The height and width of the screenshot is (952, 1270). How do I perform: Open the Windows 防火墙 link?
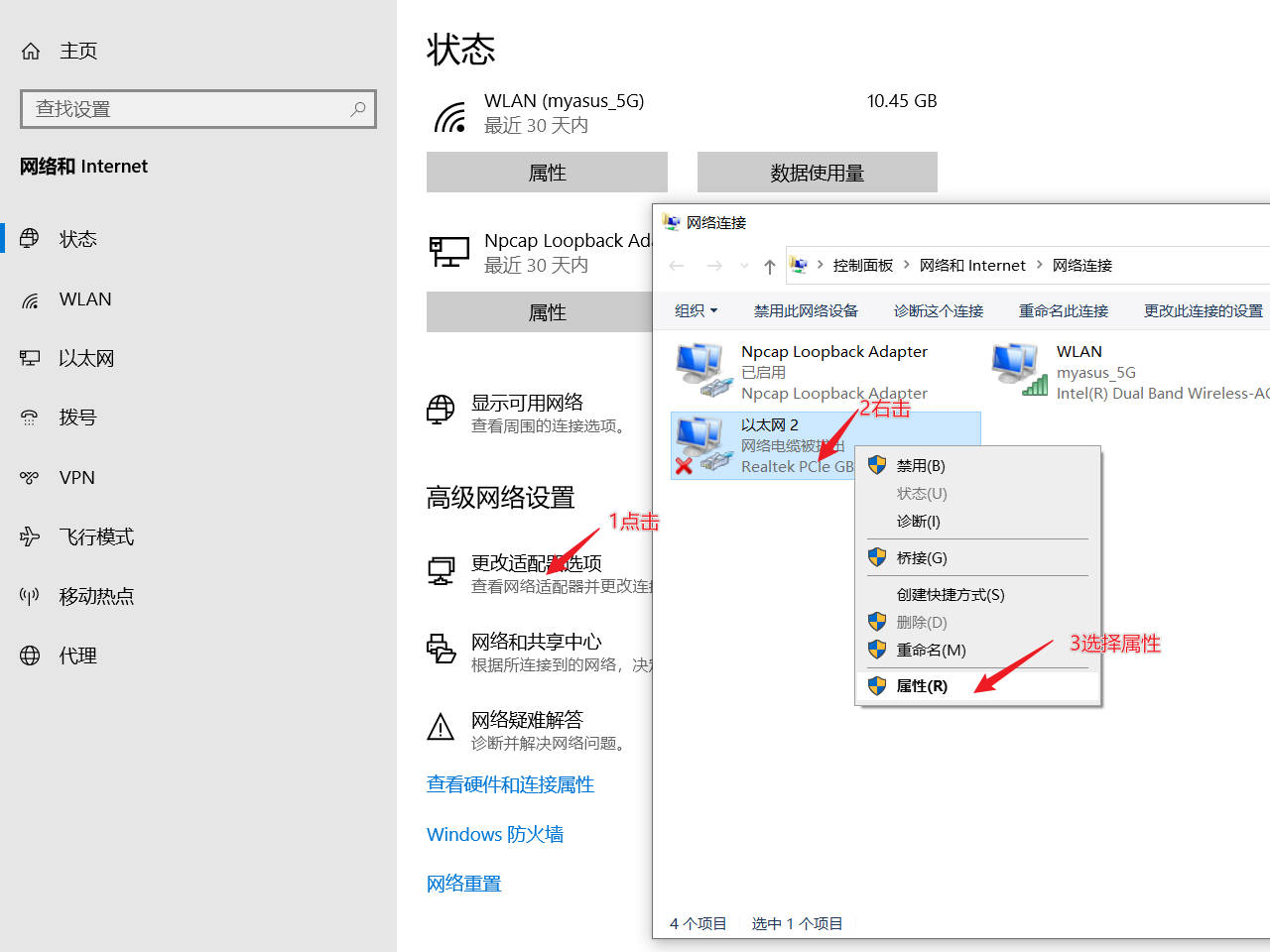click(x=494, y=834)
